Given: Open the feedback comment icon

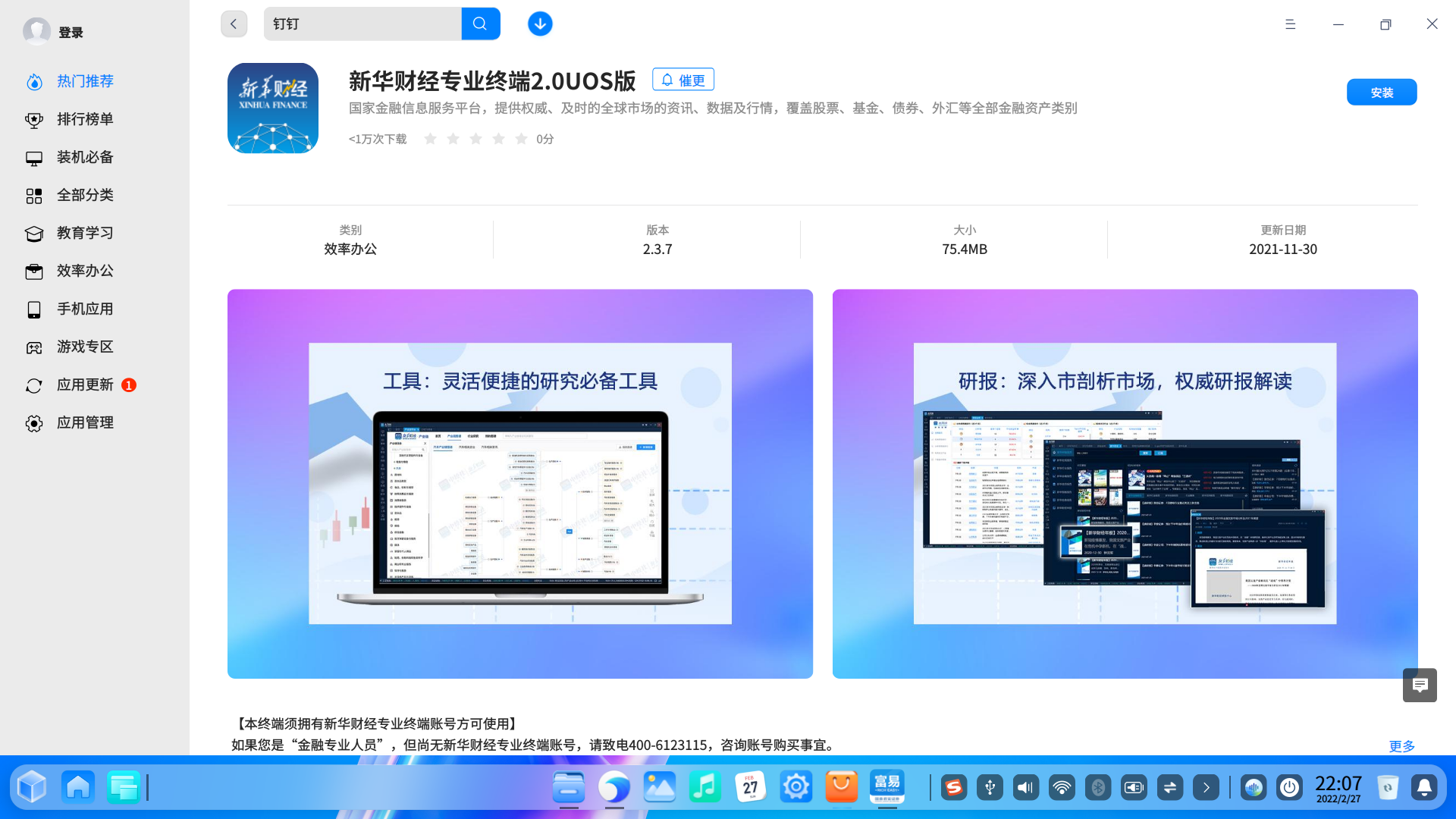Looking at the screenshot, I should (1420, 685).
